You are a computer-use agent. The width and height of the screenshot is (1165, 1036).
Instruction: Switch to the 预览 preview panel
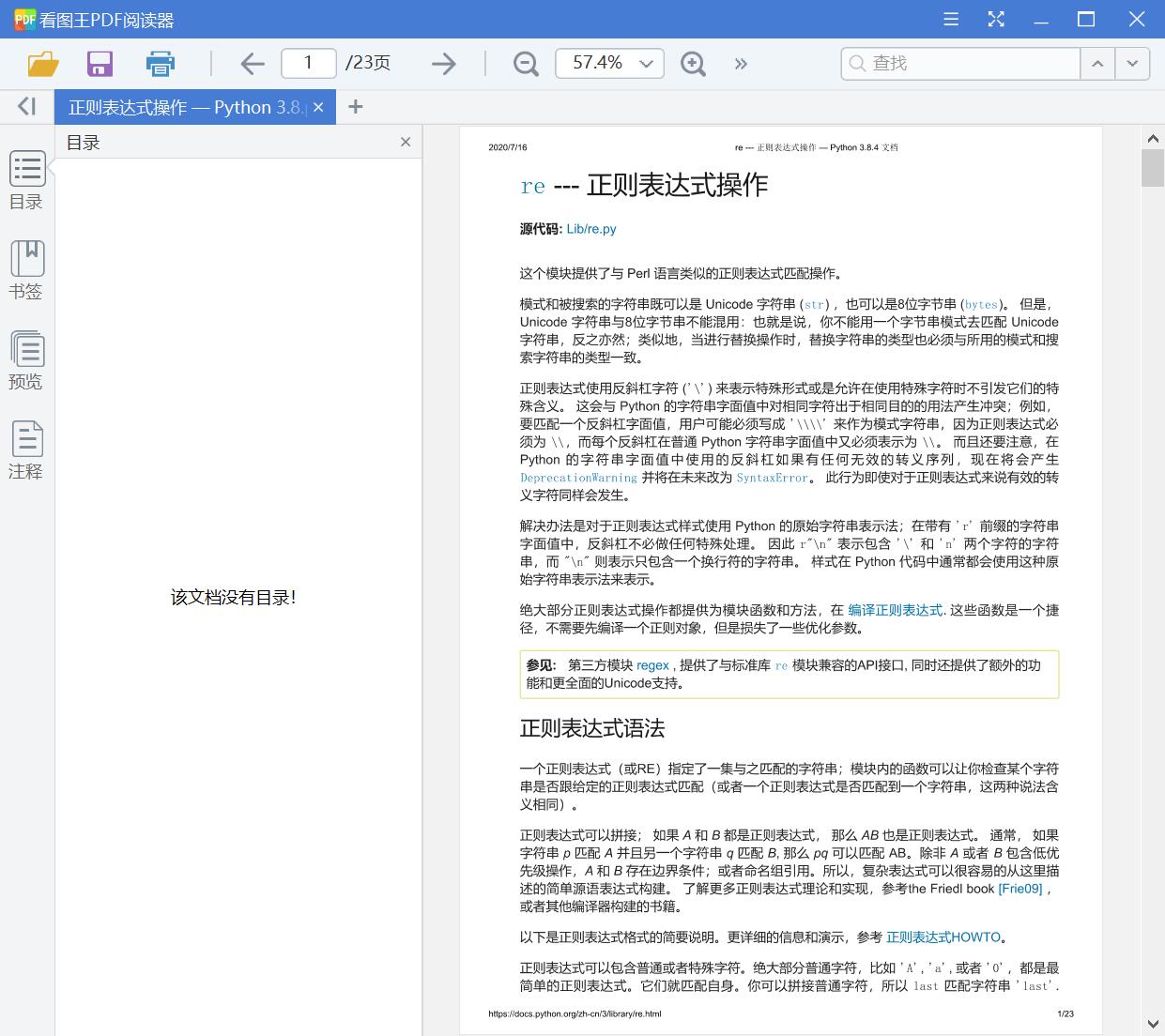tap(26, 360)
